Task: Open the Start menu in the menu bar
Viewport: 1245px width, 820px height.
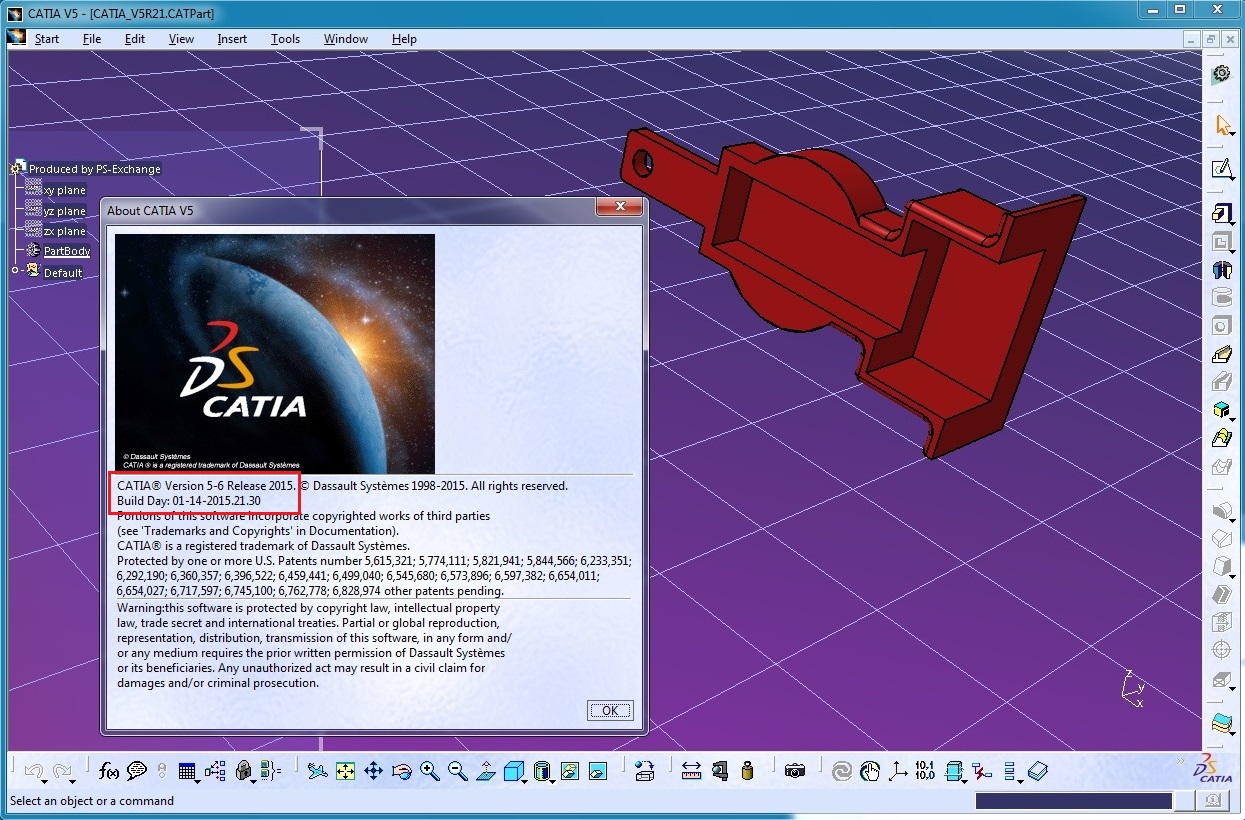Action: coord(47,39)
